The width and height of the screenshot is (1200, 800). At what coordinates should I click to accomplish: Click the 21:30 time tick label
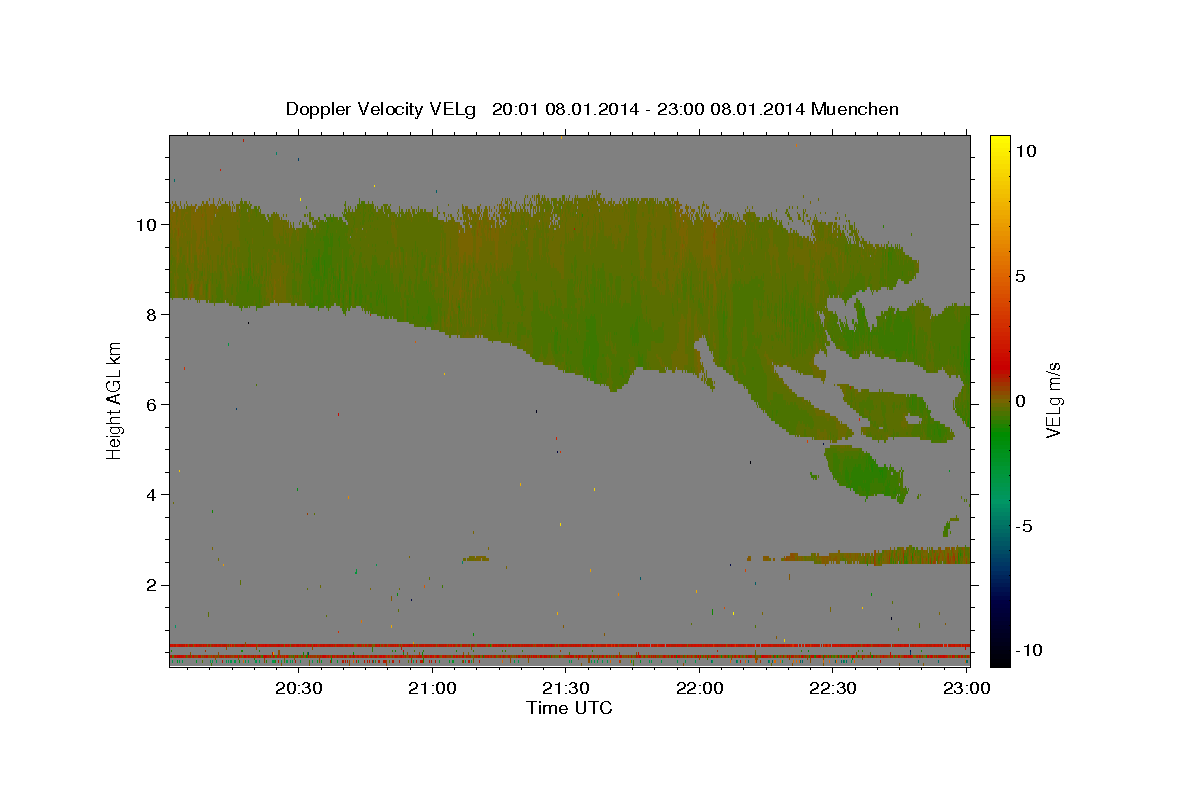coord(566,688)
